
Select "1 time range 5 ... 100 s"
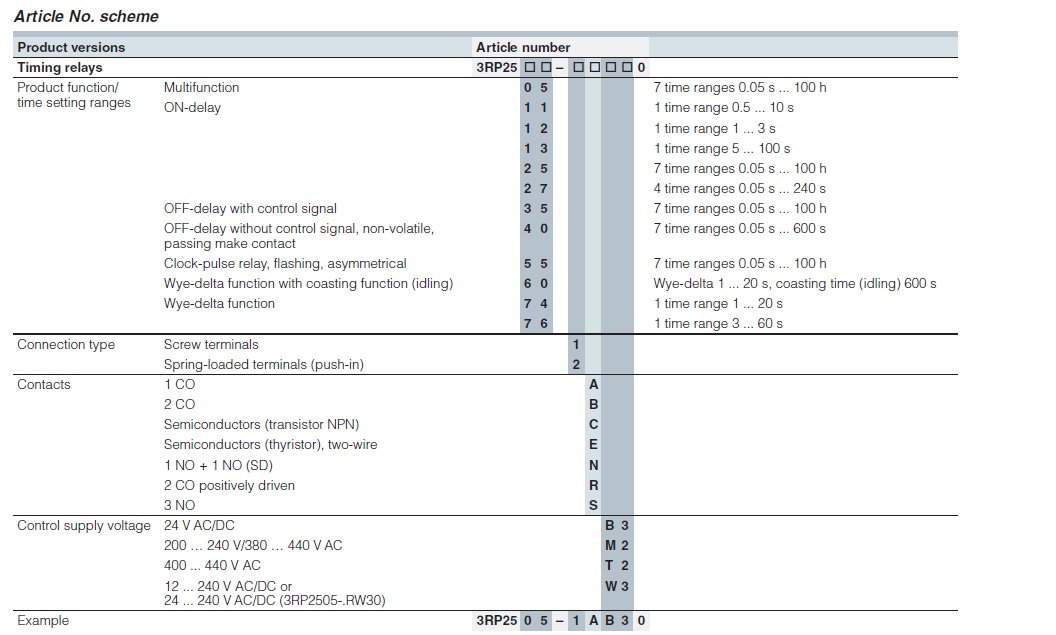click(721, 148)
